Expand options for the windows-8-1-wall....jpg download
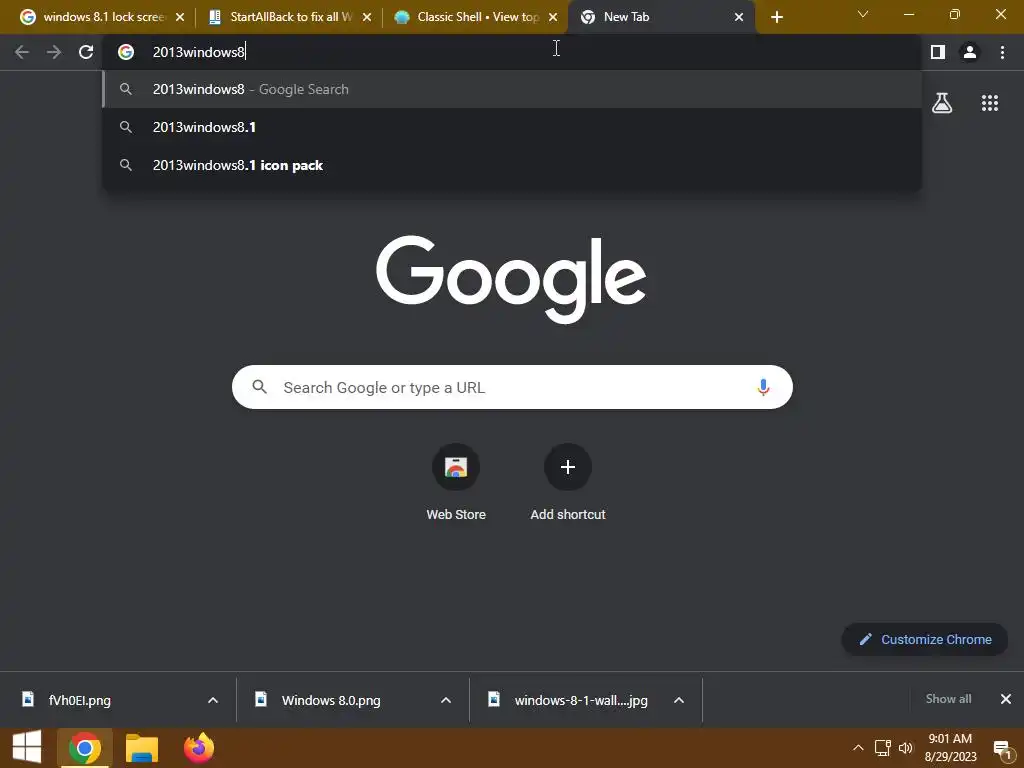Viewport: 1024px width, 768px height. click(x=679, y=700)
